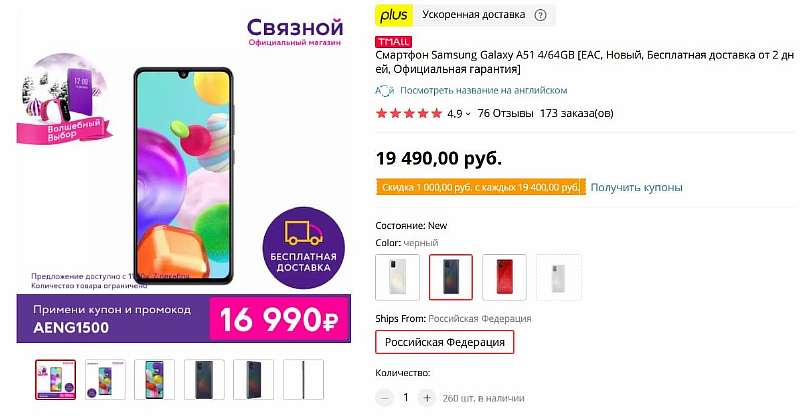The height and width of the screenshot is (416, 800).
Task: Click the help question mark near Ускоренная доставка
Action: [540, 15]
